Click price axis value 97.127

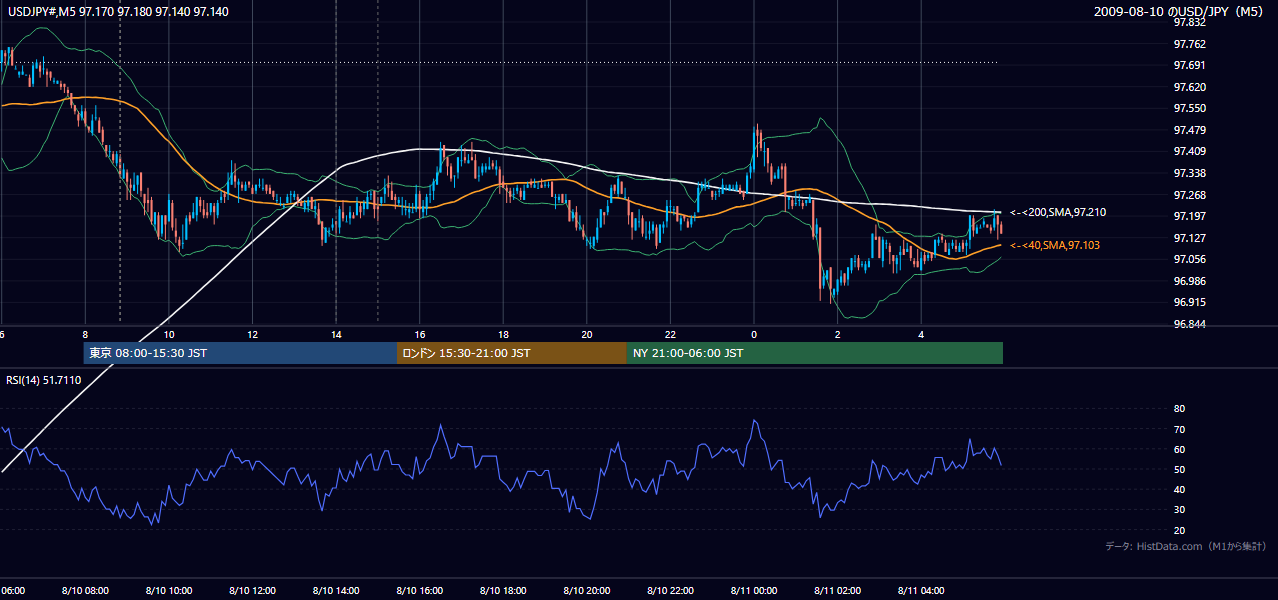pyautogui.click(x=1190, y=238)
